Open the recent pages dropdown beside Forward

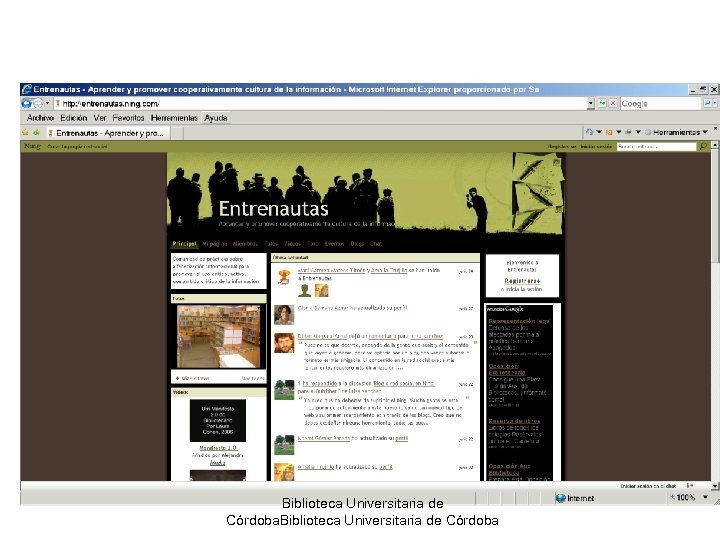(x=47, y=103)
